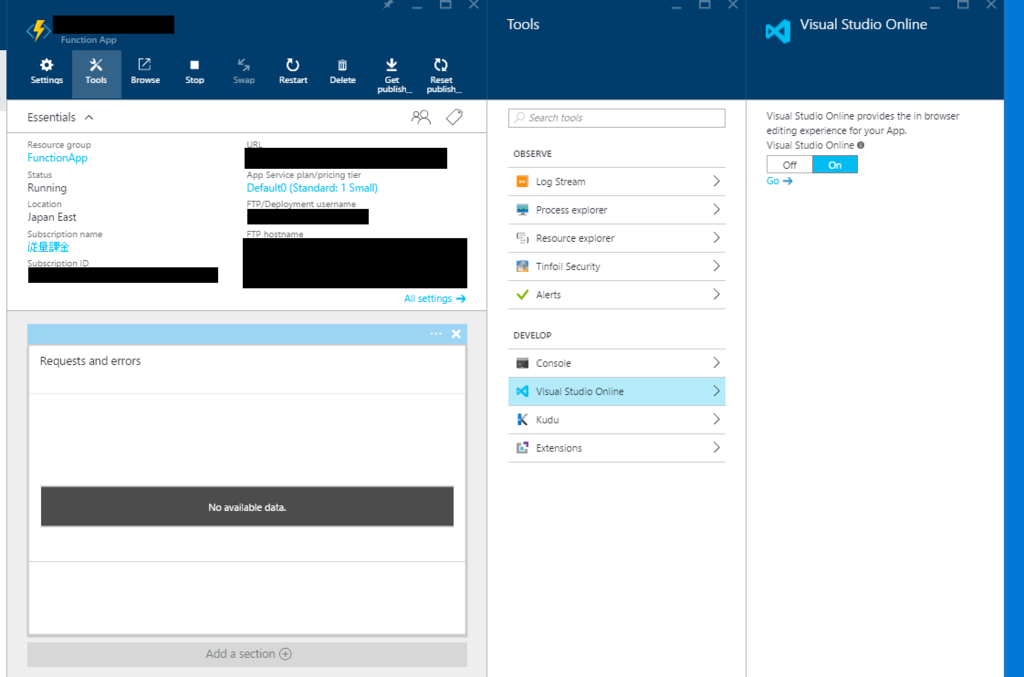Viewport: 1024px width, 677px height.
Task: Expand the Resource explorer chevron
Action: point(716,238)
